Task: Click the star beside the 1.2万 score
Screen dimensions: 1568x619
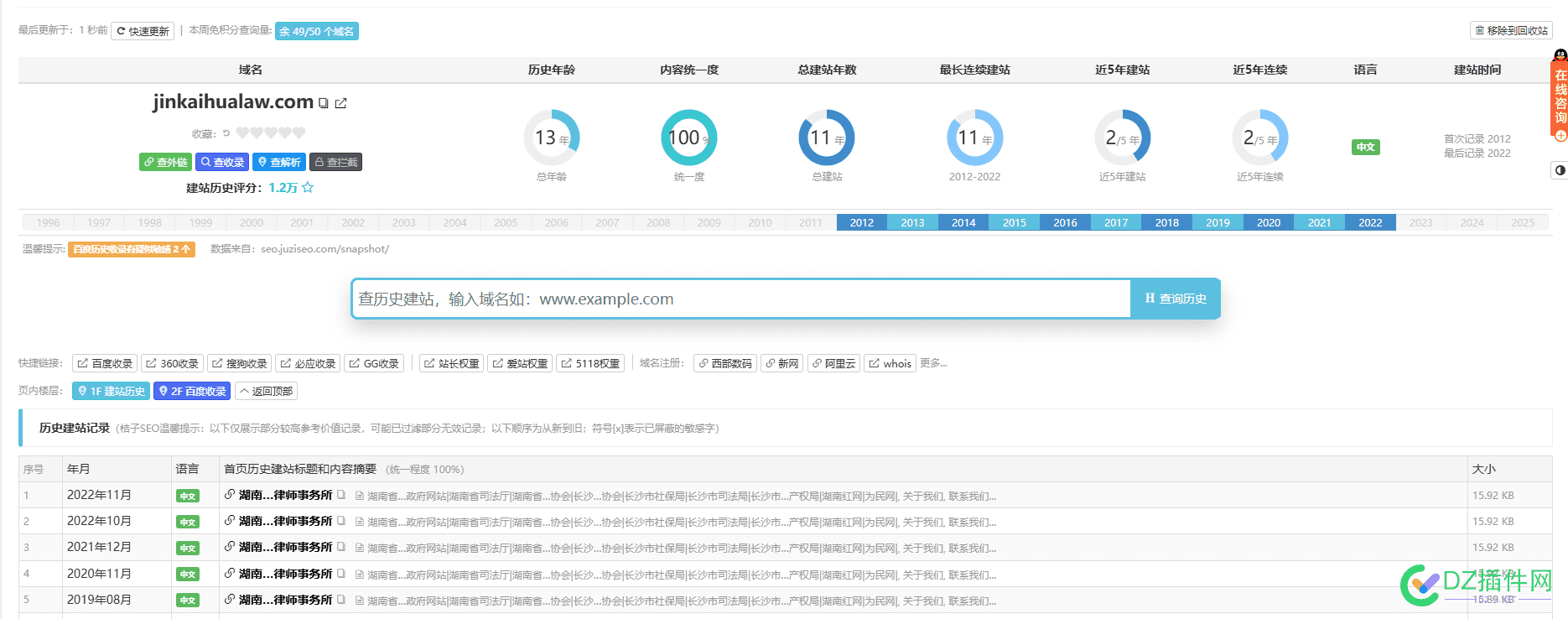Action: pos(308,187)
